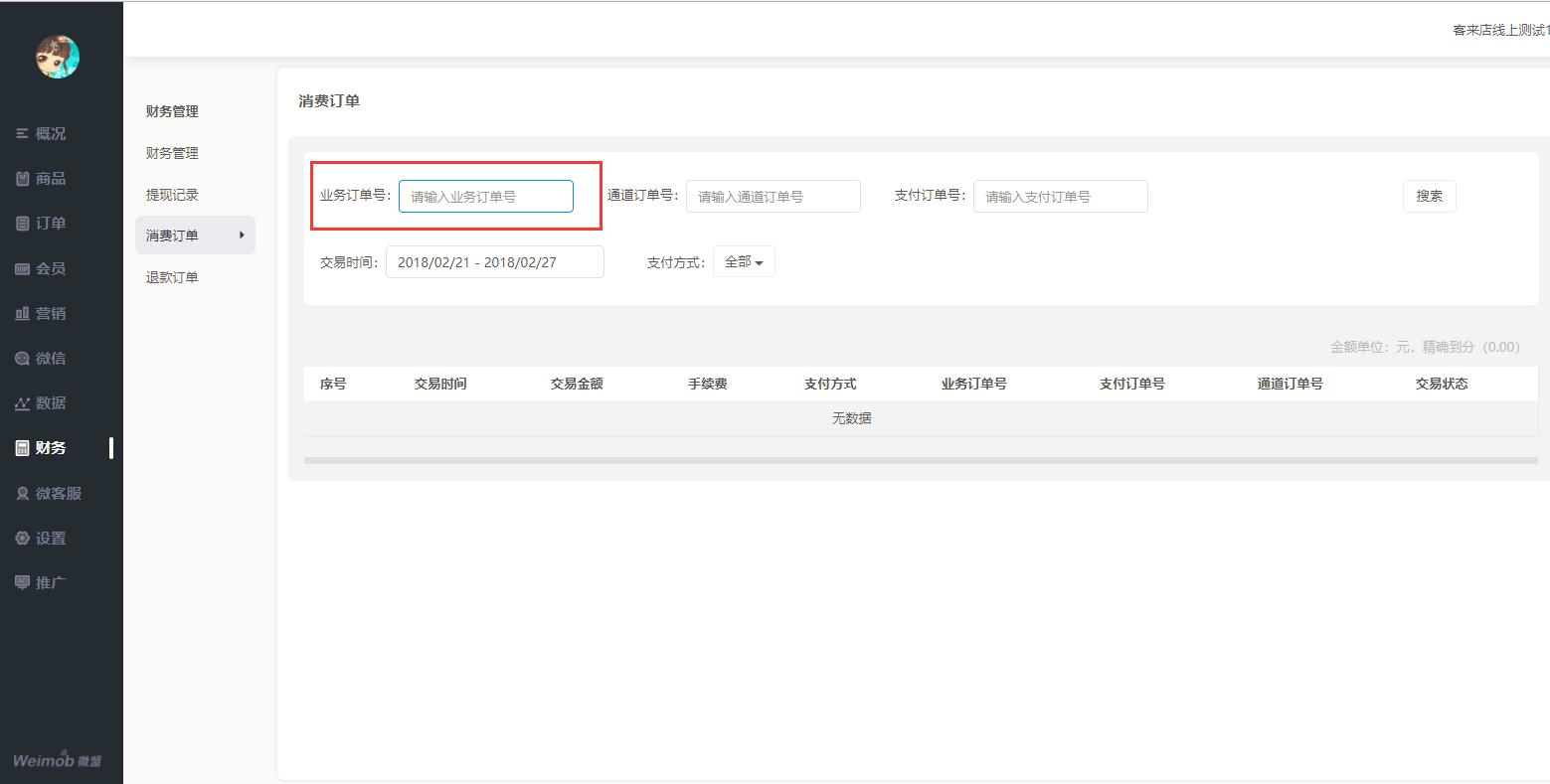Open the 商品 products section icon

tap(22, 179)
